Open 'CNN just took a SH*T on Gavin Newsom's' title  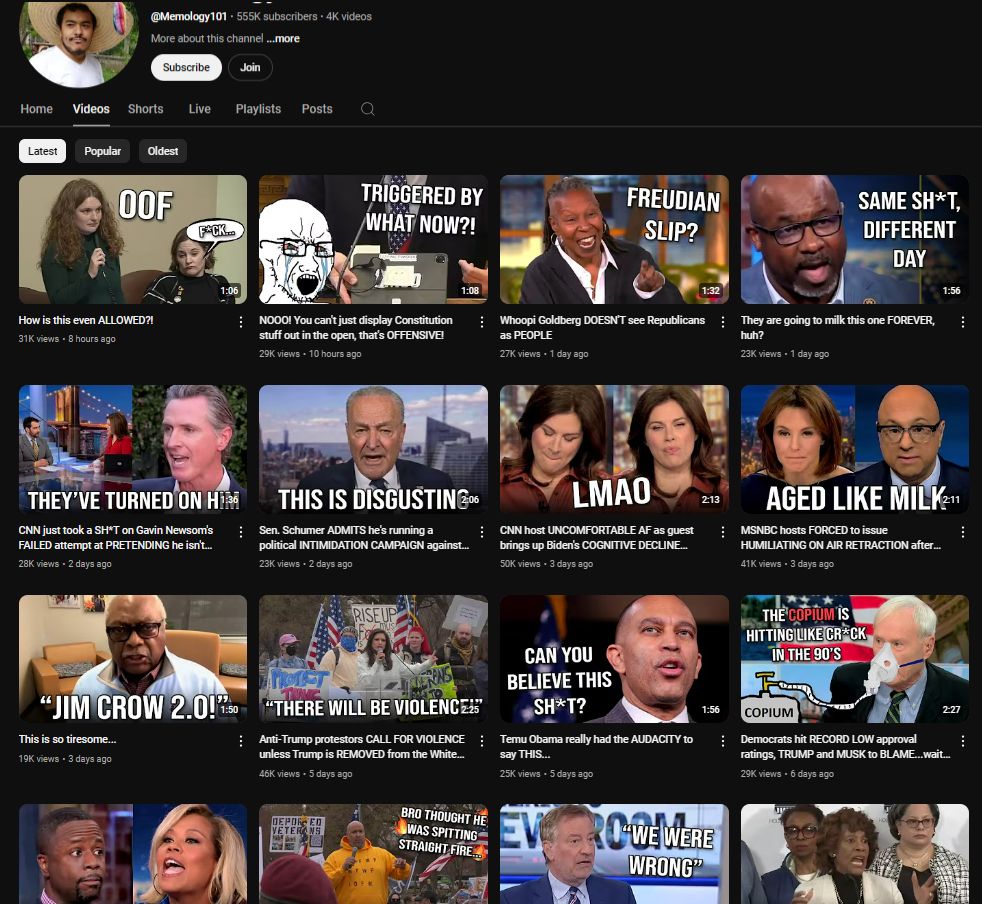pos(116,538)
